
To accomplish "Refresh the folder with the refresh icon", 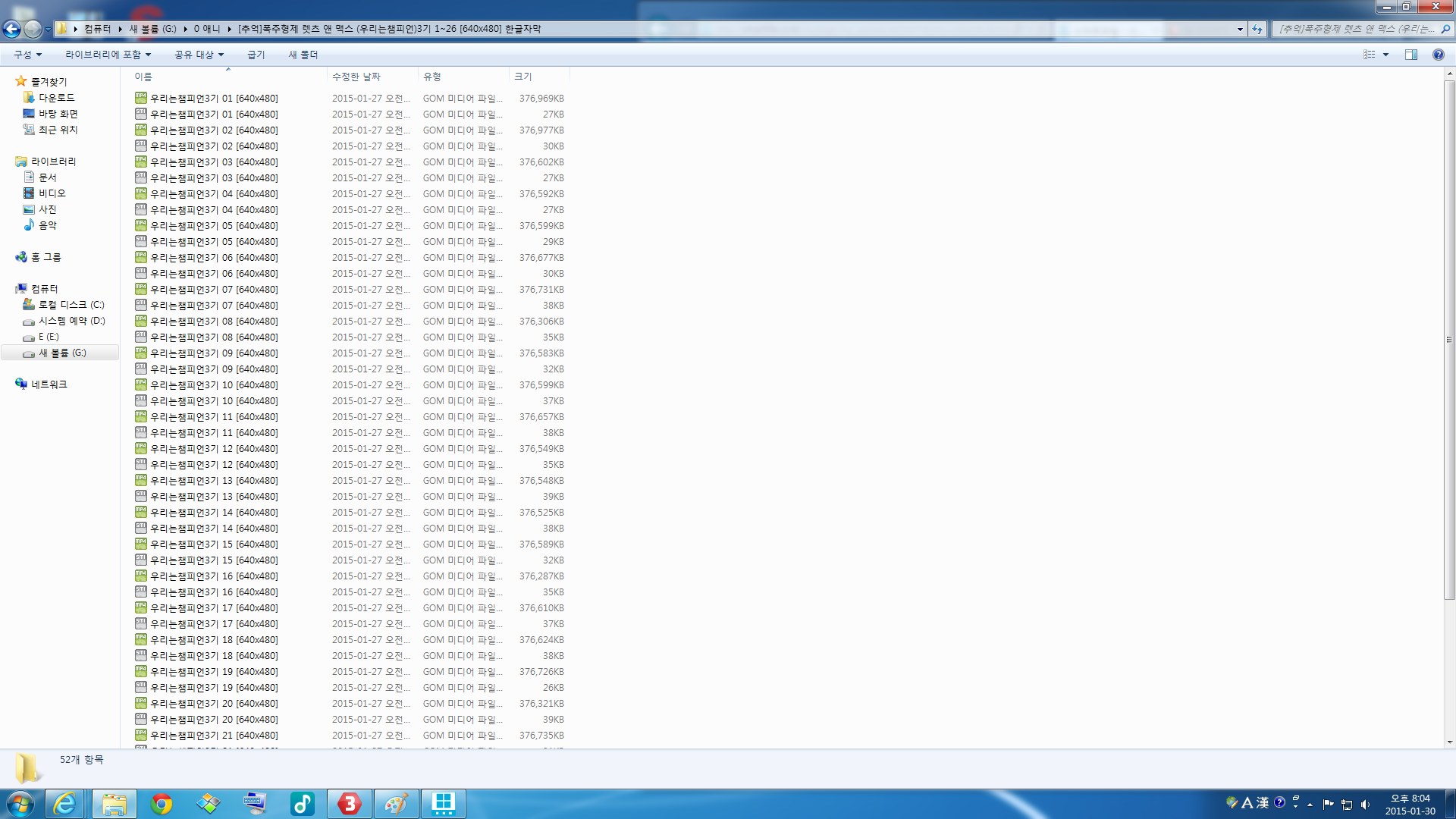I will point(1257,29).
